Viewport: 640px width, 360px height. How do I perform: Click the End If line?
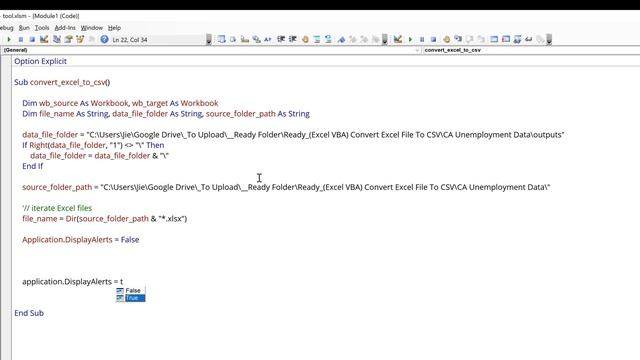(33, 166)
